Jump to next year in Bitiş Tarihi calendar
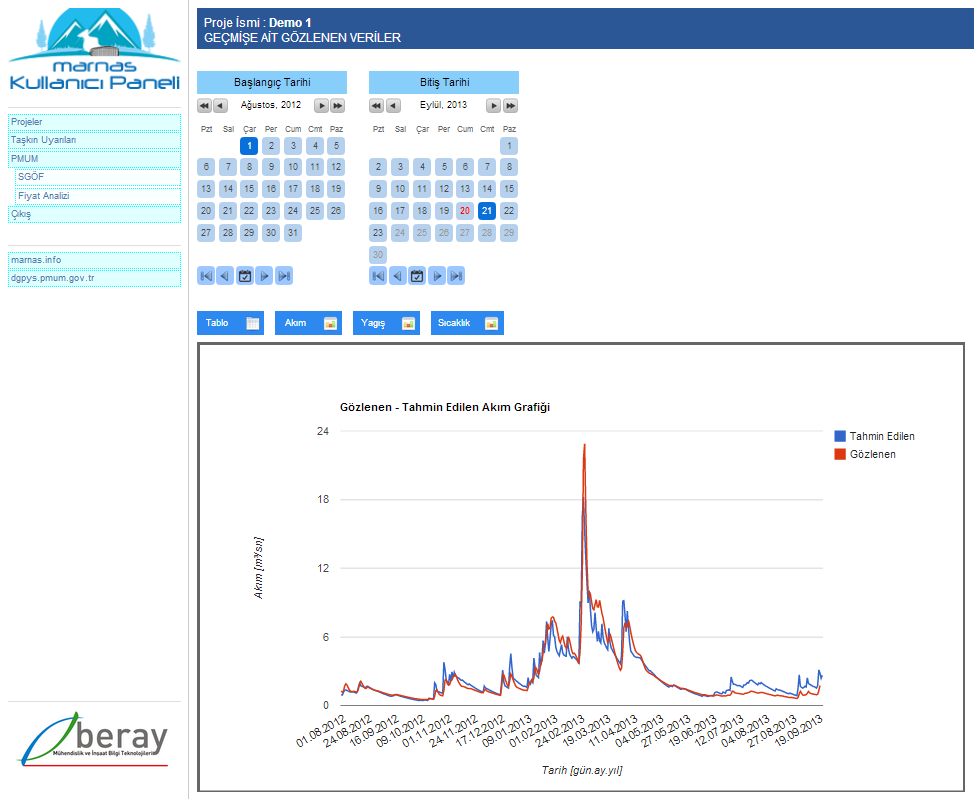Screen dimensions: 974x799 (x=510, y=105)
